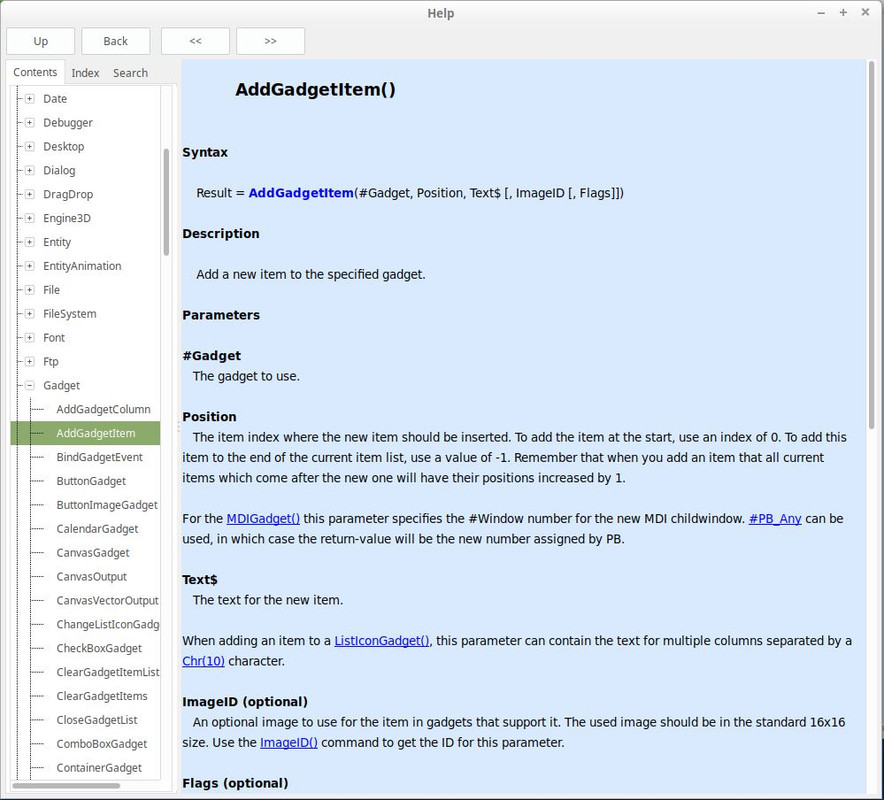
Task: Open the ClearGadgetItemList topic
Action: click(107, 672)
